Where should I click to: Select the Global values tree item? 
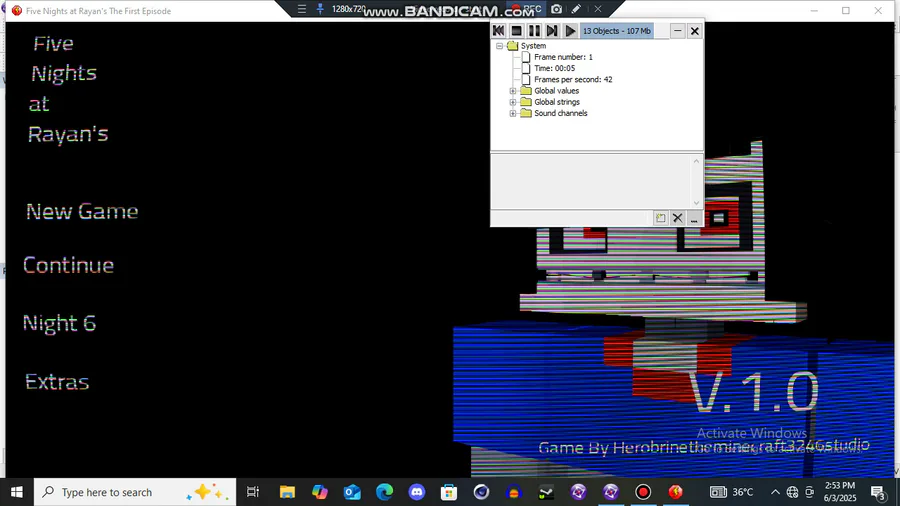pyautogui.click(x=556, y=91)
